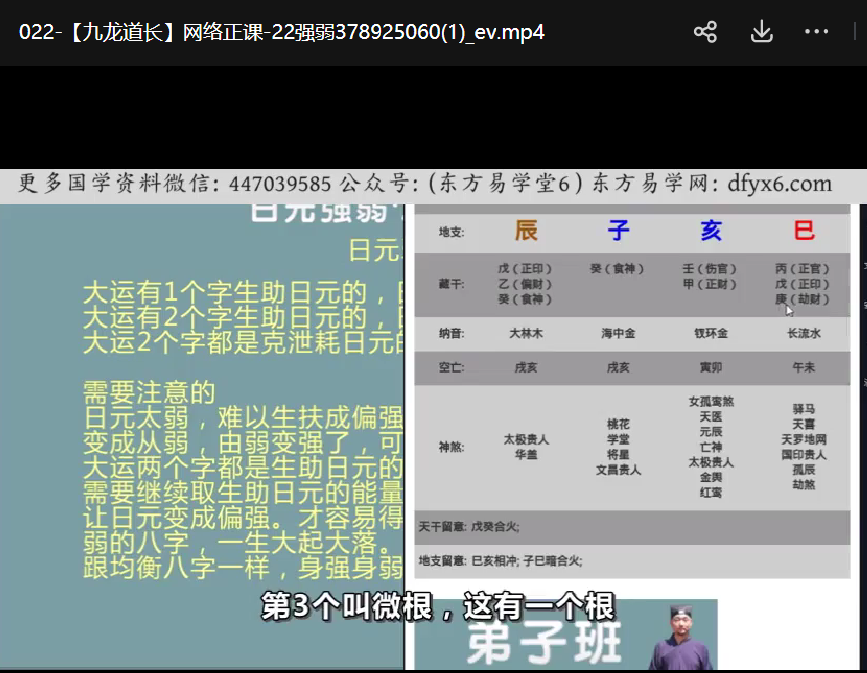Click the 藏干 row label
This screenshot has width=867, height=673.
click(x=450, y=284)
